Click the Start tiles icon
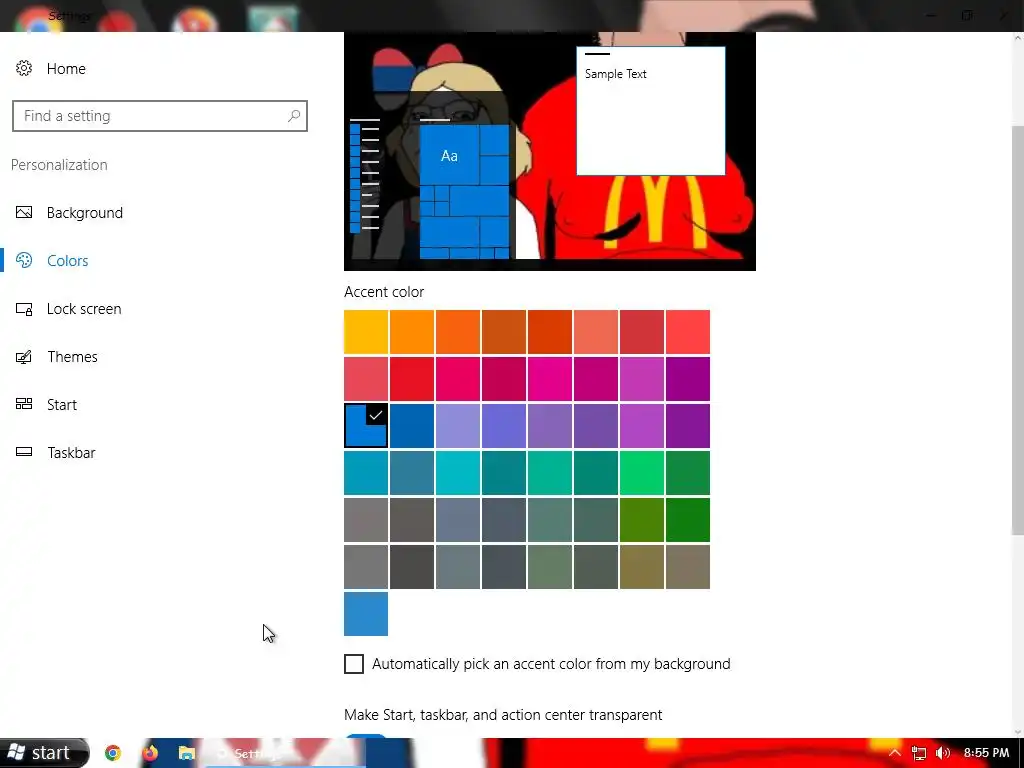The height and width of the screenshot is (768, 1024). (x=24, y=404)
